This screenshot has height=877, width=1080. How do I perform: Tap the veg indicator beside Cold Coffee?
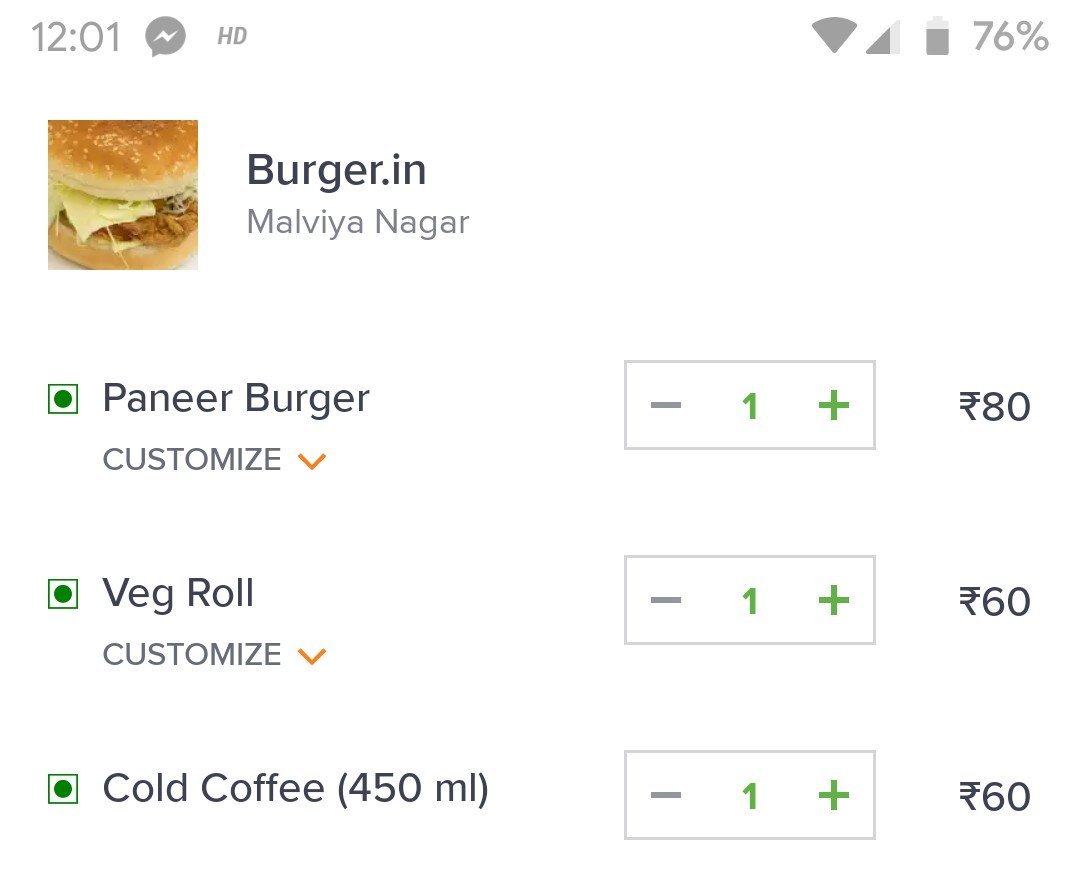pyautogui.click(x=63, y=789)
